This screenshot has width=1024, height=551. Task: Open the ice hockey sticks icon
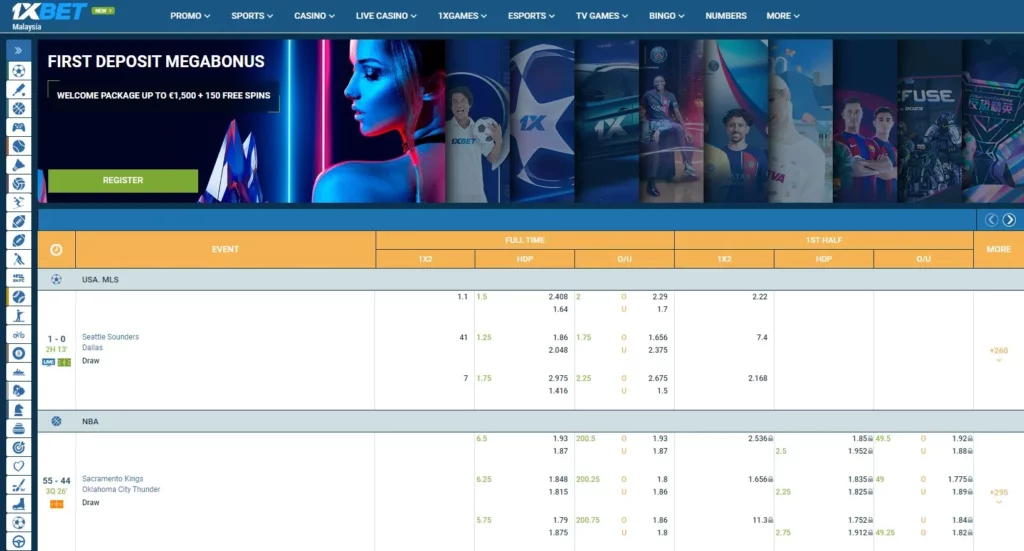18,485
